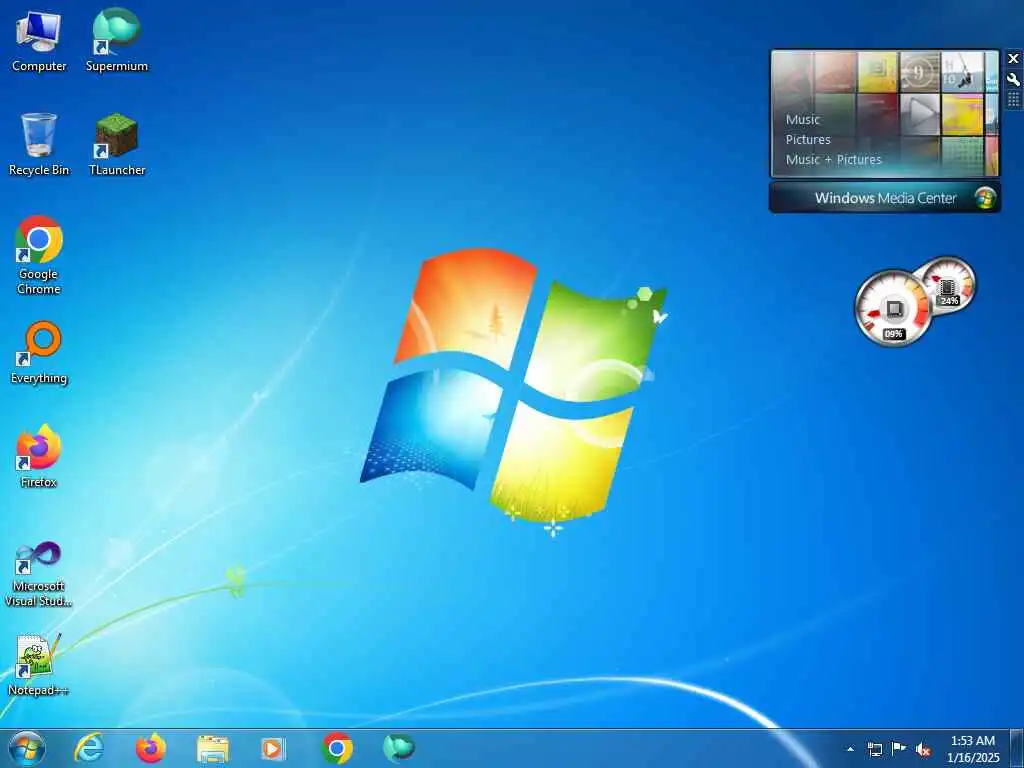This screenshot has width=1024, height=768.
Task: Click the Media Center play thumbnail
Action: click(x=920, y=114)
